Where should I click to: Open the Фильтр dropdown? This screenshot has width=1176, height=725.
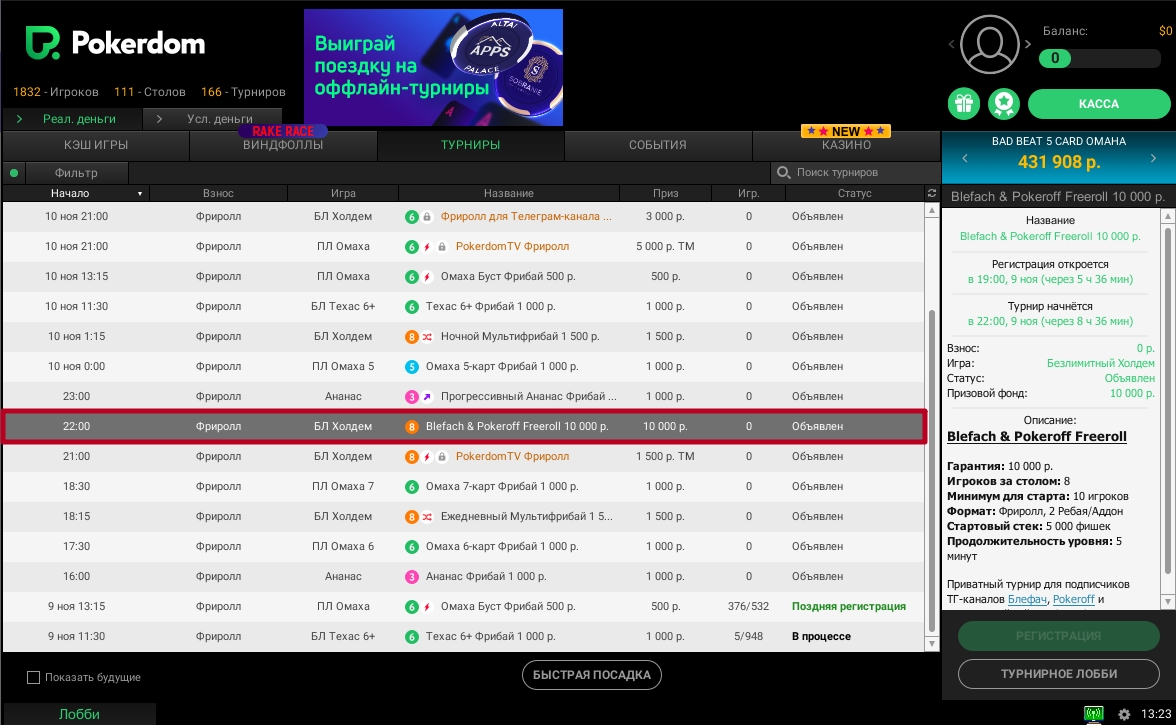coord(76,172)
